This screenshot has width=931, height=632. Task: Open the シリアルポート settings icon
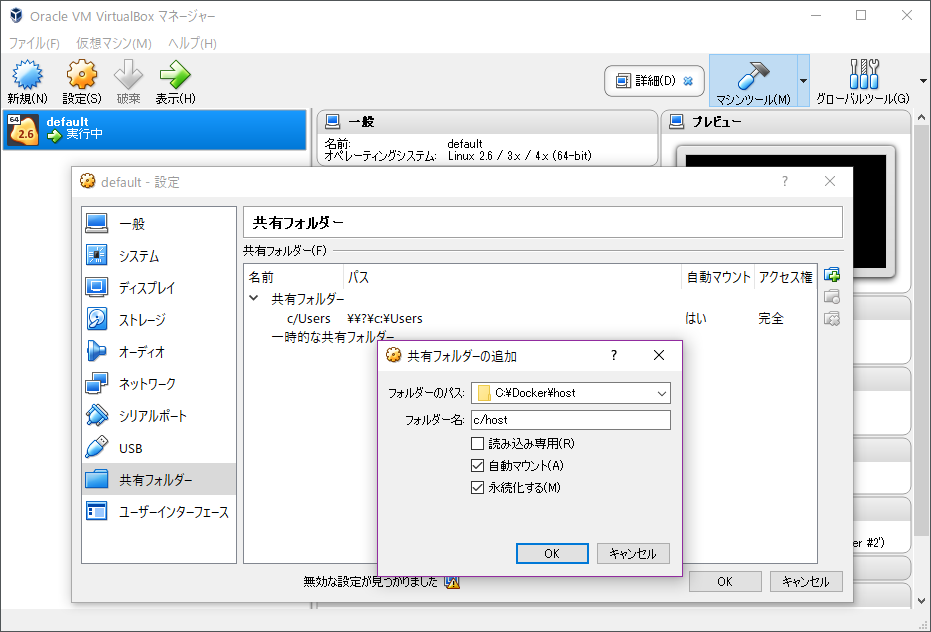click(x=96, y=415)
